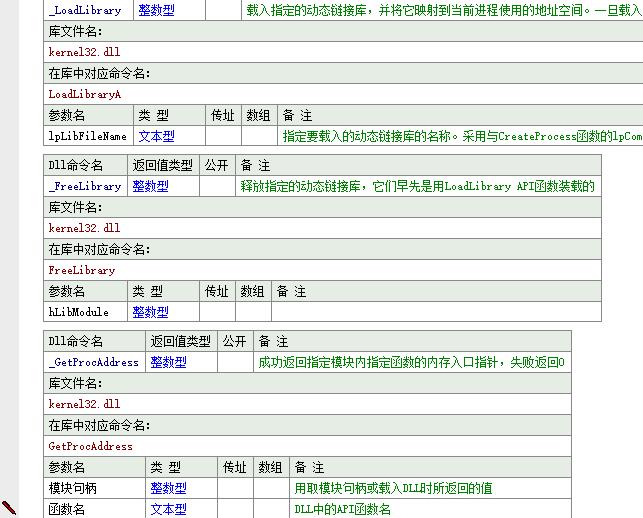Viewport: 643px width, 518px height.
Task: Select the _GetProcAddress remark starting 成功返回指定模块
Action: tap(412, 362)
